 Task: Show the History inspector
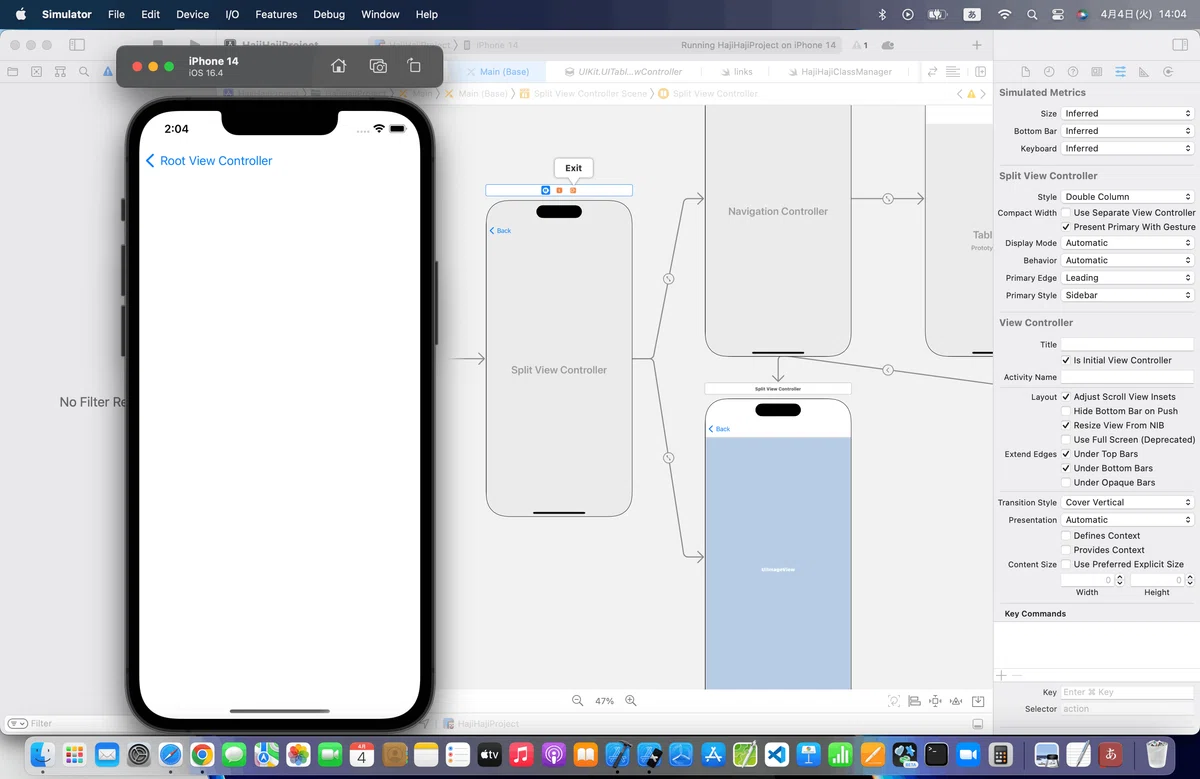pos(1049,72)
